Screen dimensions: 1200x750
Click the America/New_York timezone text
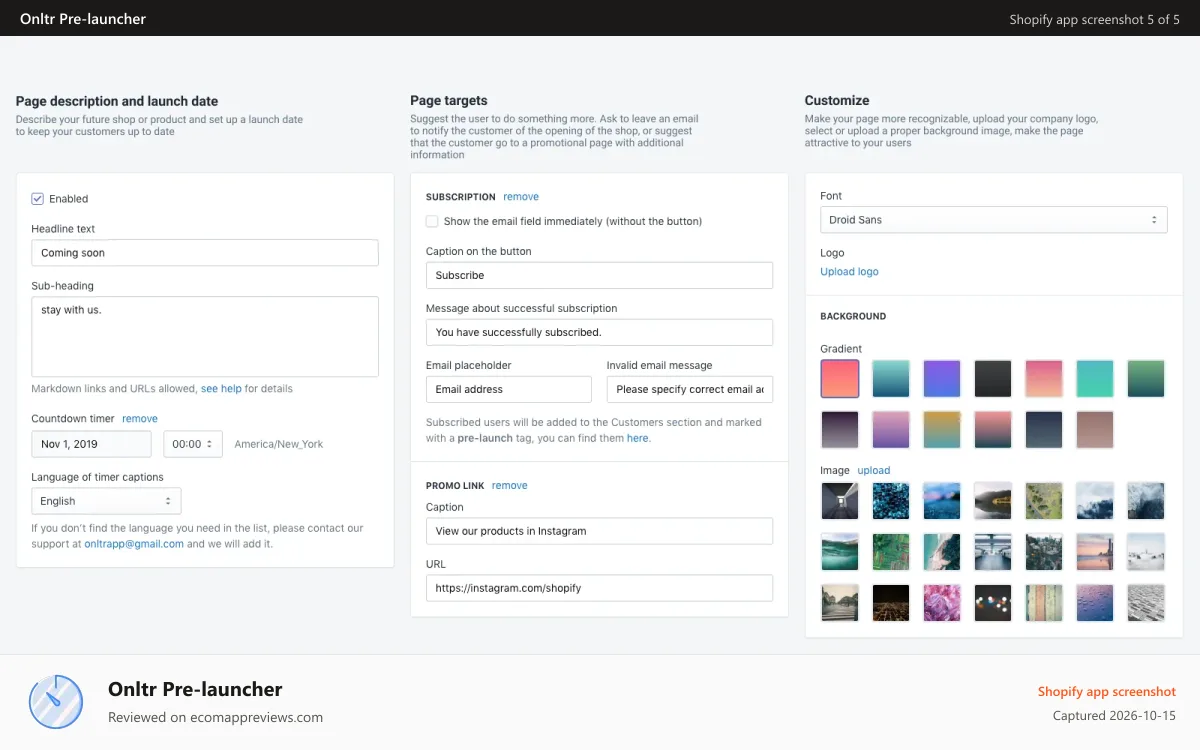pyautogui.click(x=279, y=444)
